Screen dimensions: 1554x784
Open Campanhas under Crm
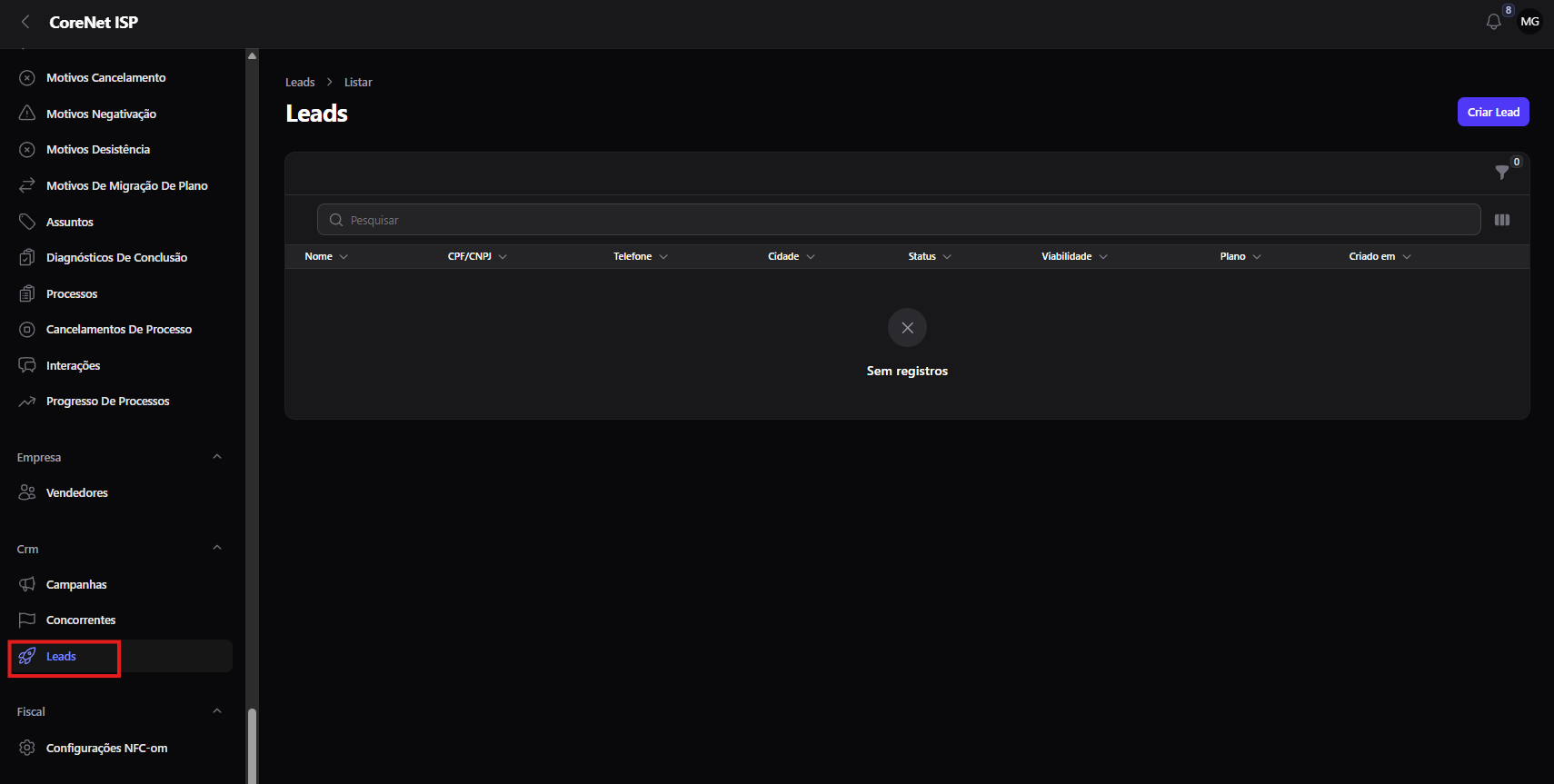click(76, 584)
